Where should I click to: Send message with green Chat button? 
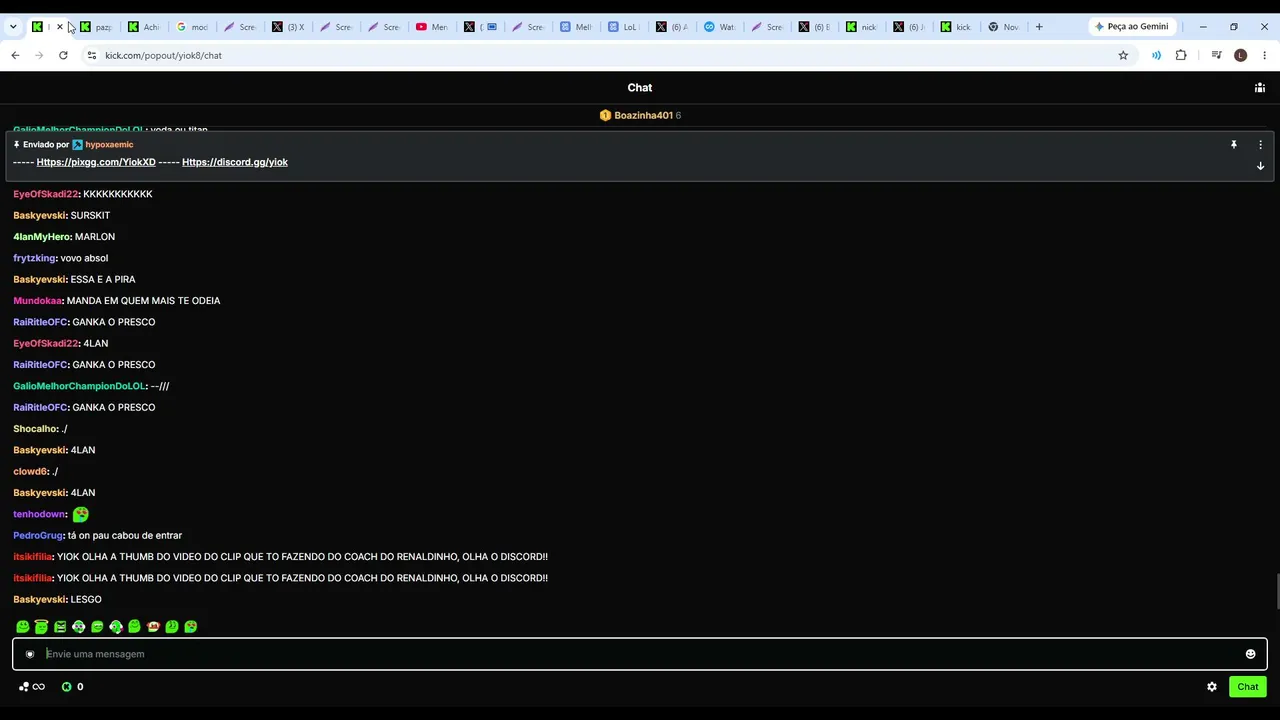[1247, 687]
